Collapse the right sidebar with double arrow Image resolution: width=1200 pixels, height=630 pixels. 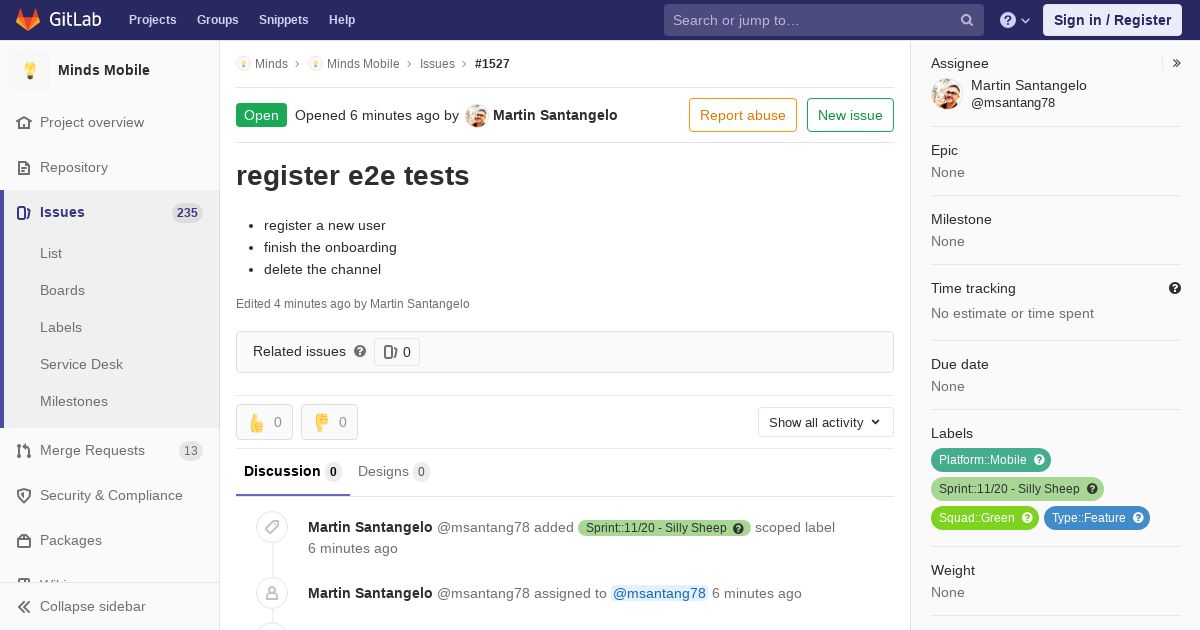[x=1177, y=63]
